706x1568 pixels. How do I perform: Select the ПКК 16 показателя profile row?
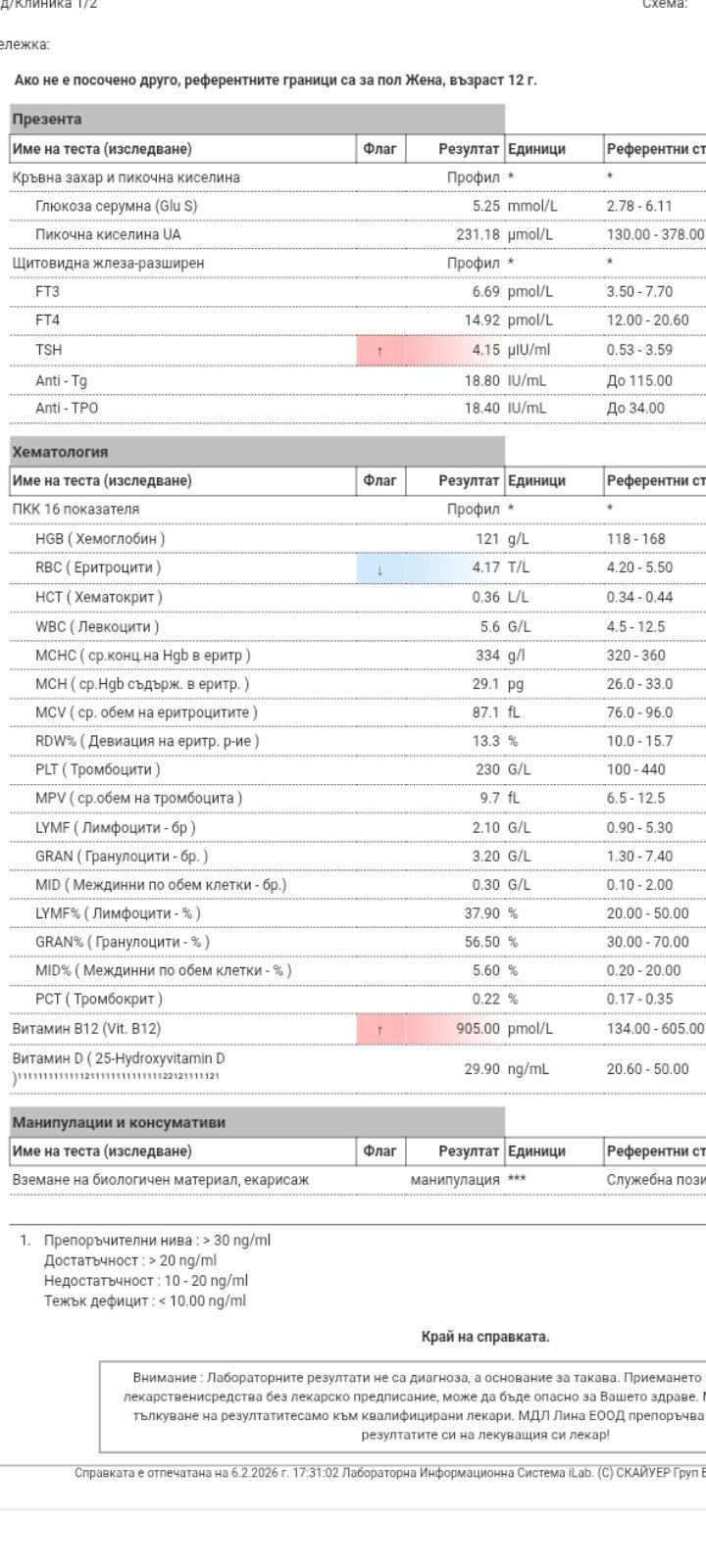click(x=76, y=509)
